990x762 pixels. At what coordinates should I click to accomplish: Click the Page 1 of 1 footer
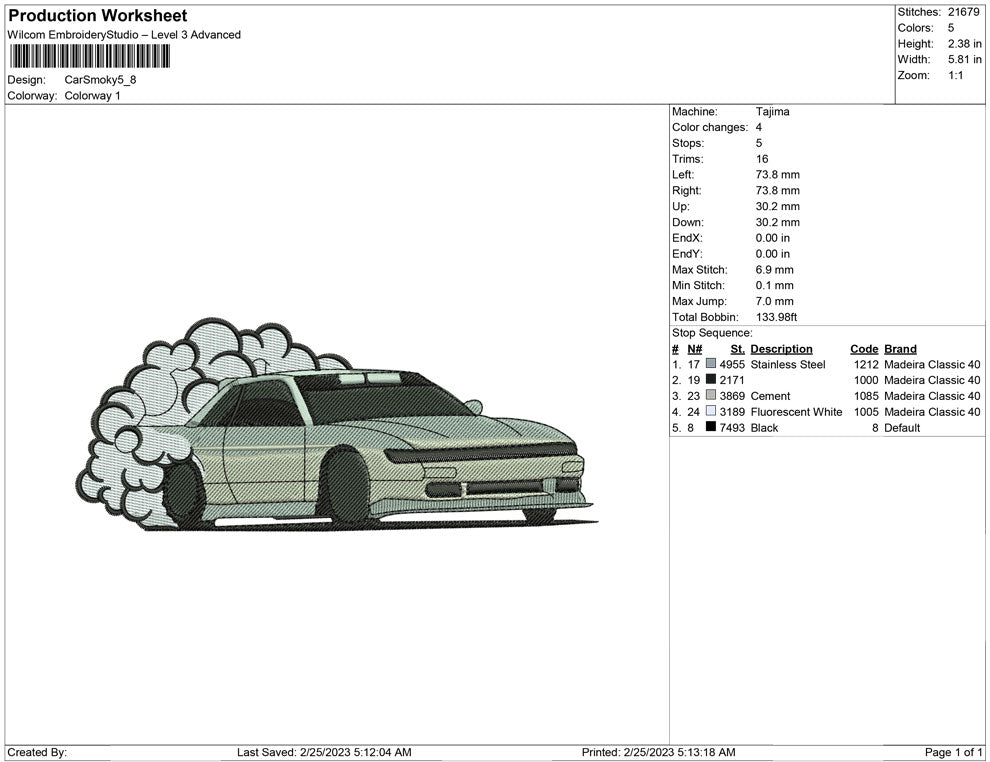coord(954,752)
